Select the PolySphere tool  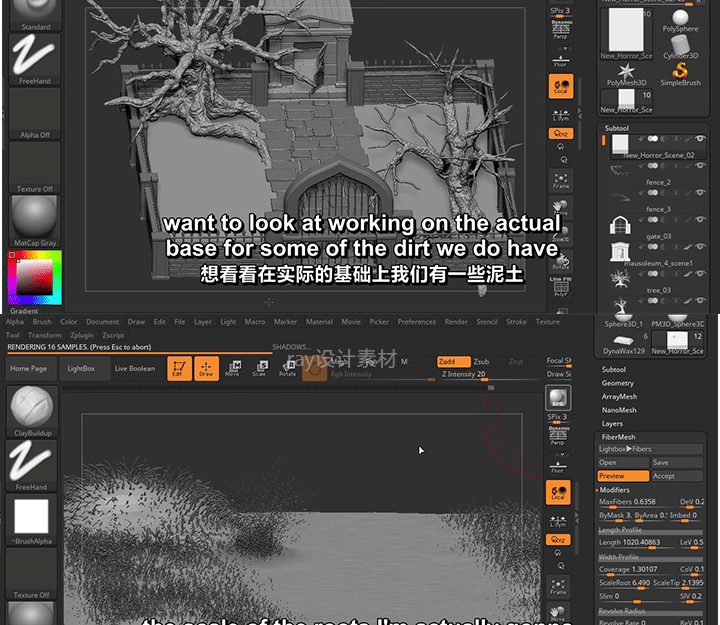[x=680, y=20]
